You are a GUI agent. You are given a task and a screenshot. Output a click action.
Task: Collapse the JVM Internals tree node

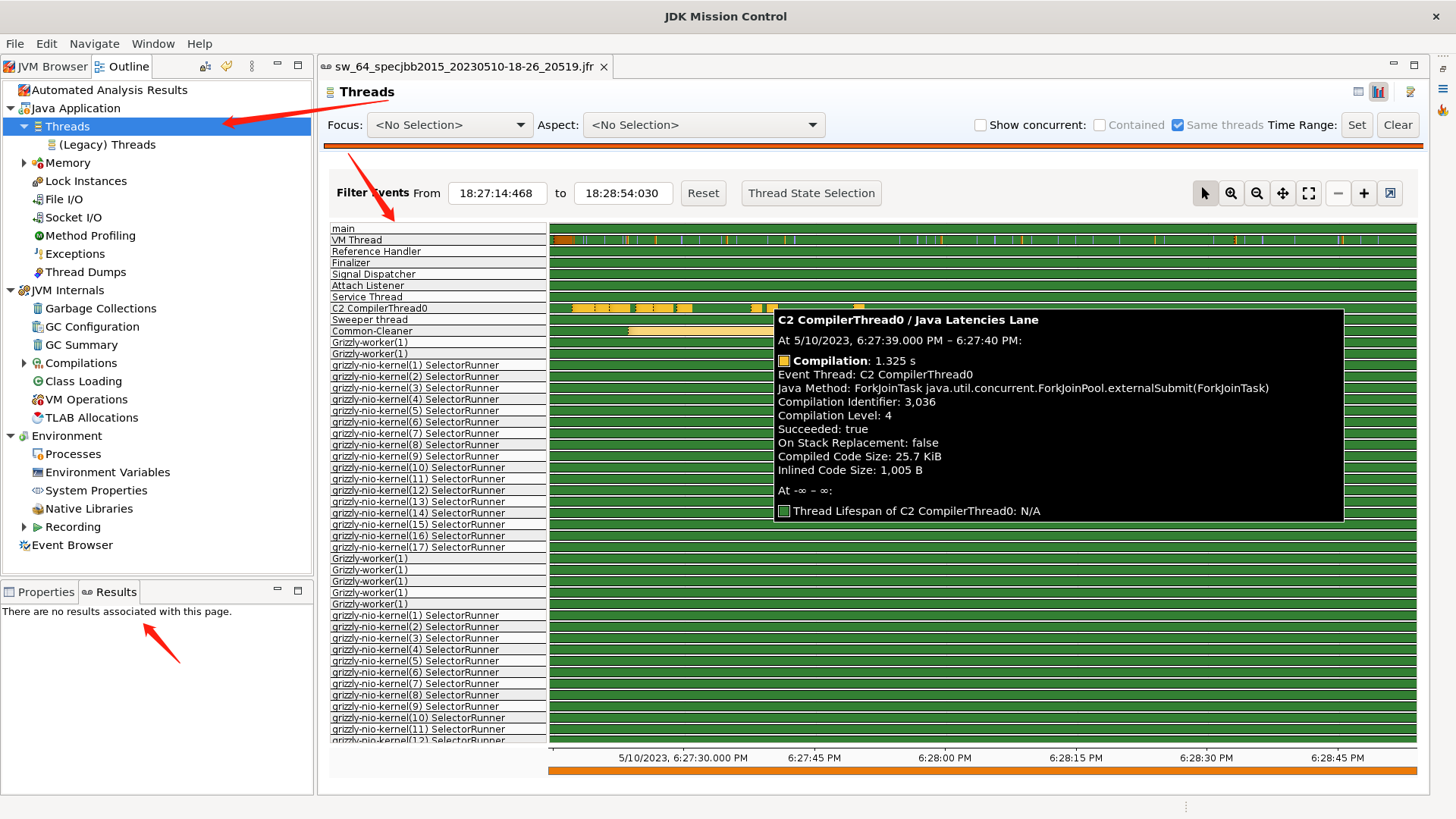click(11, 290)
